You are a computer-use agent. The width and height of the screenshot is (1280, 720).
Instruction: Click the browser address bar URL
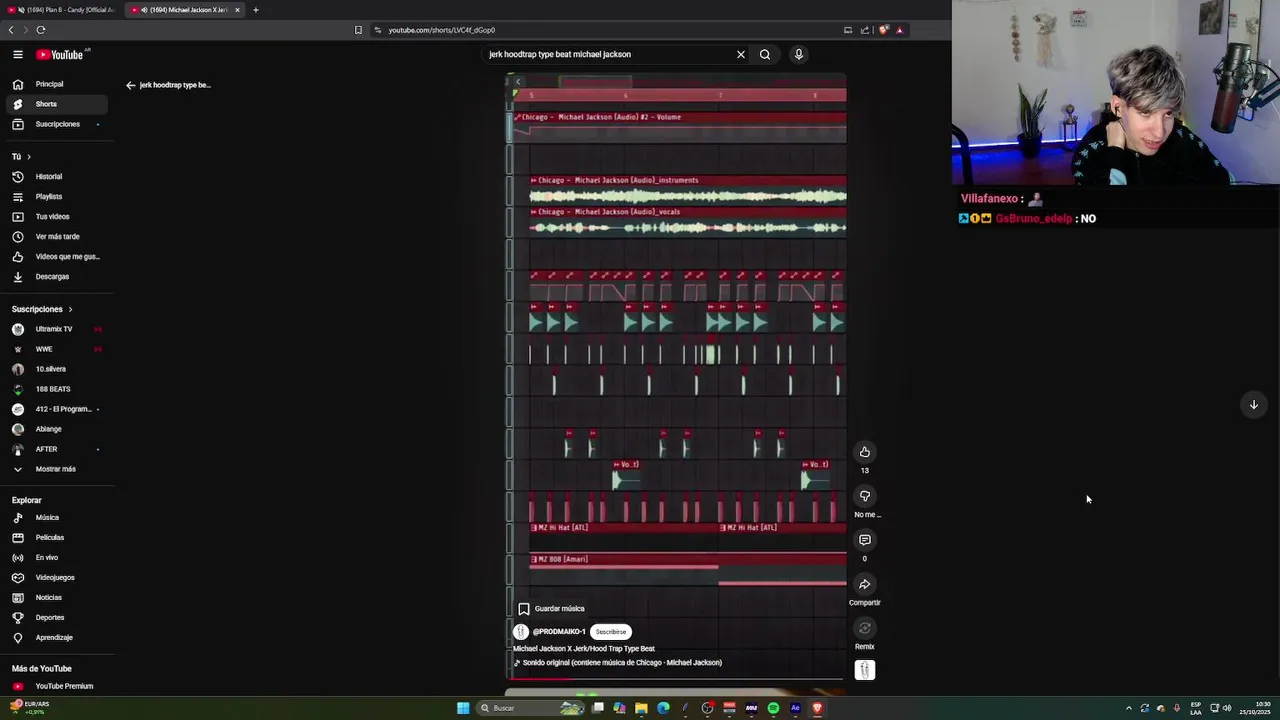pyautogui.click(x=442, y=30)
